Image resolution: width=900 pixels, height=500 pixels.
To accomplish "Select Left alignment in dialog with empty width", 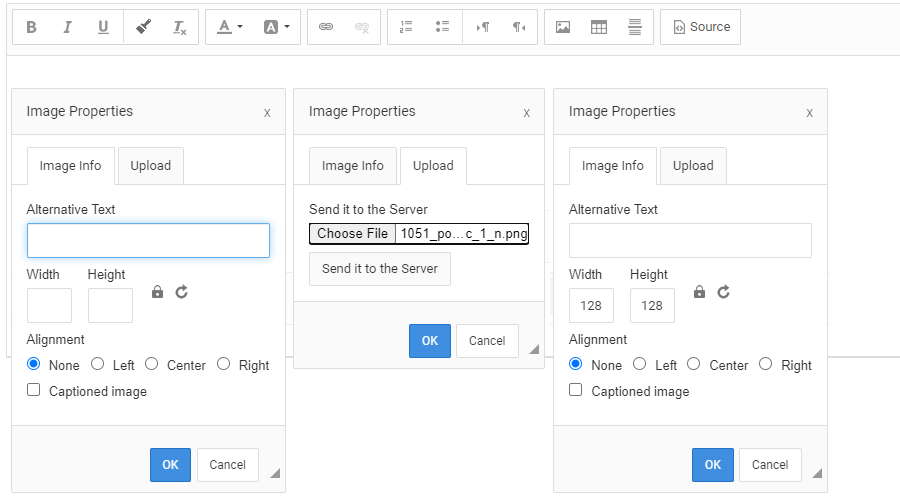I will point(97,364).
